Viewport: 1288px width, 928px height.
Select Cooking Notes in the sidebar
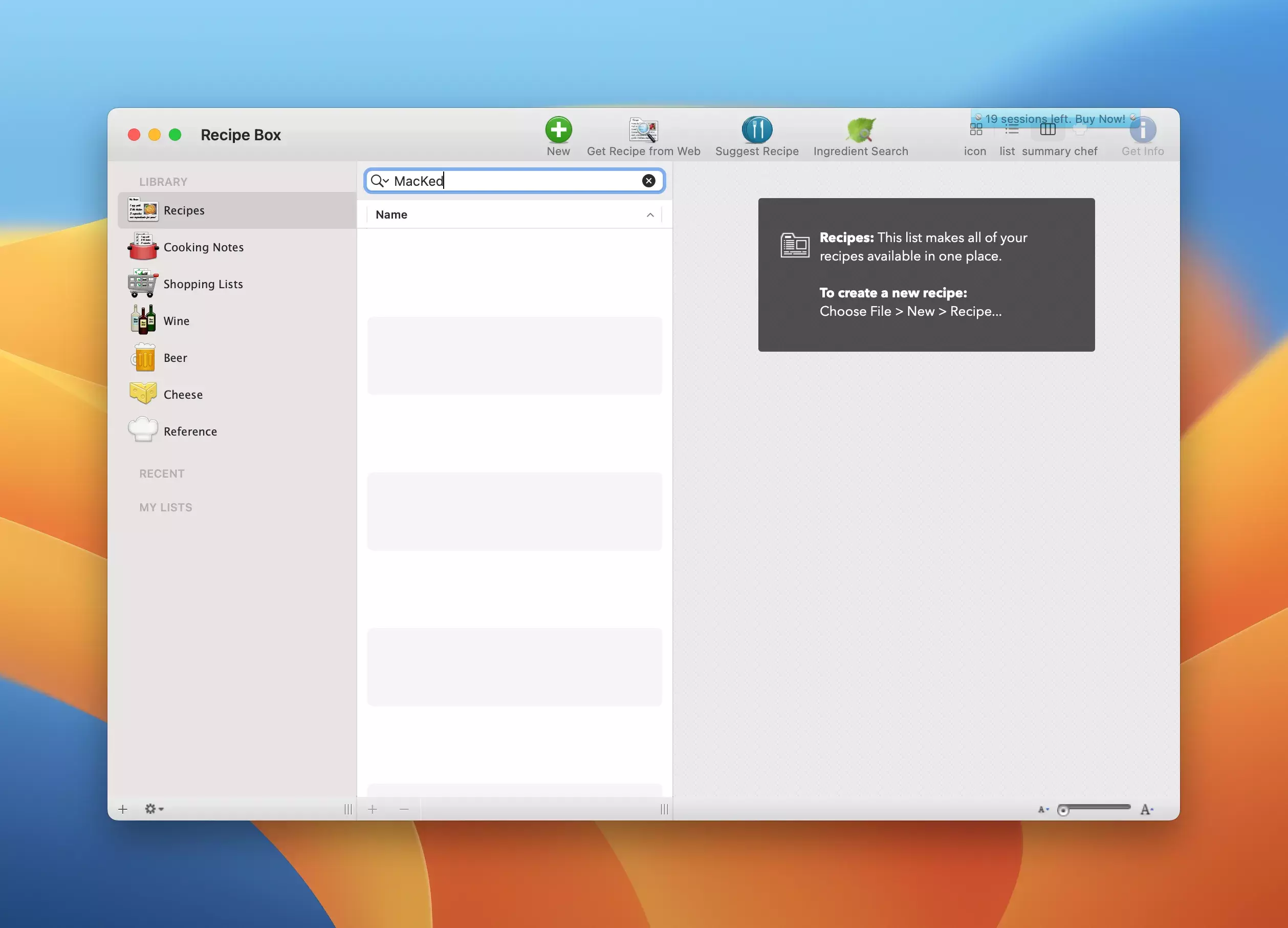pos(203,247)
